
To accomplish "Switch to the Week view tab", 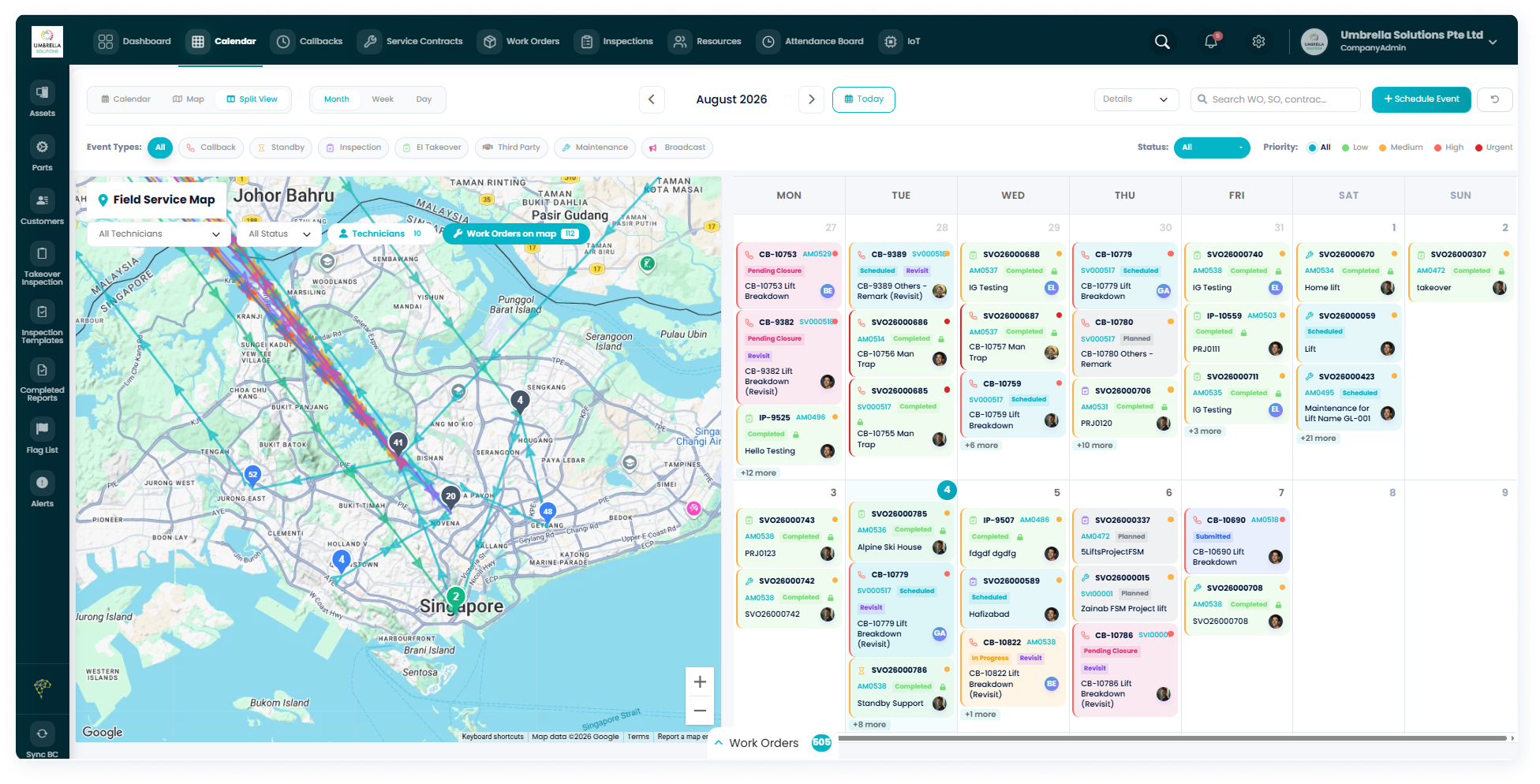I will click(x=383, y=99).
